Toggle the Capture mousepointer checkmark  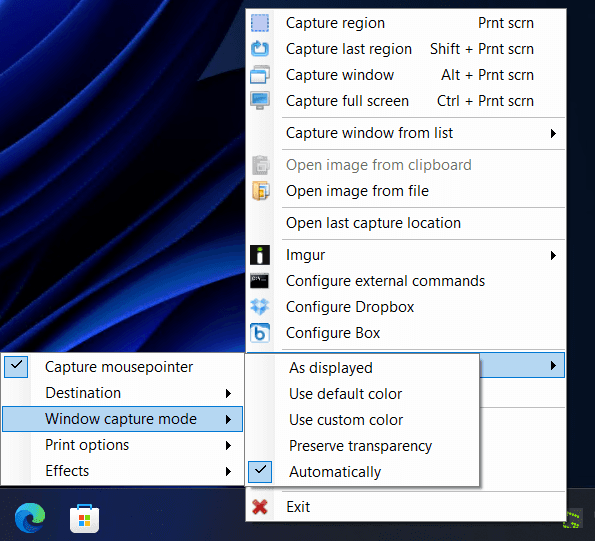click(x=16, y=367)
